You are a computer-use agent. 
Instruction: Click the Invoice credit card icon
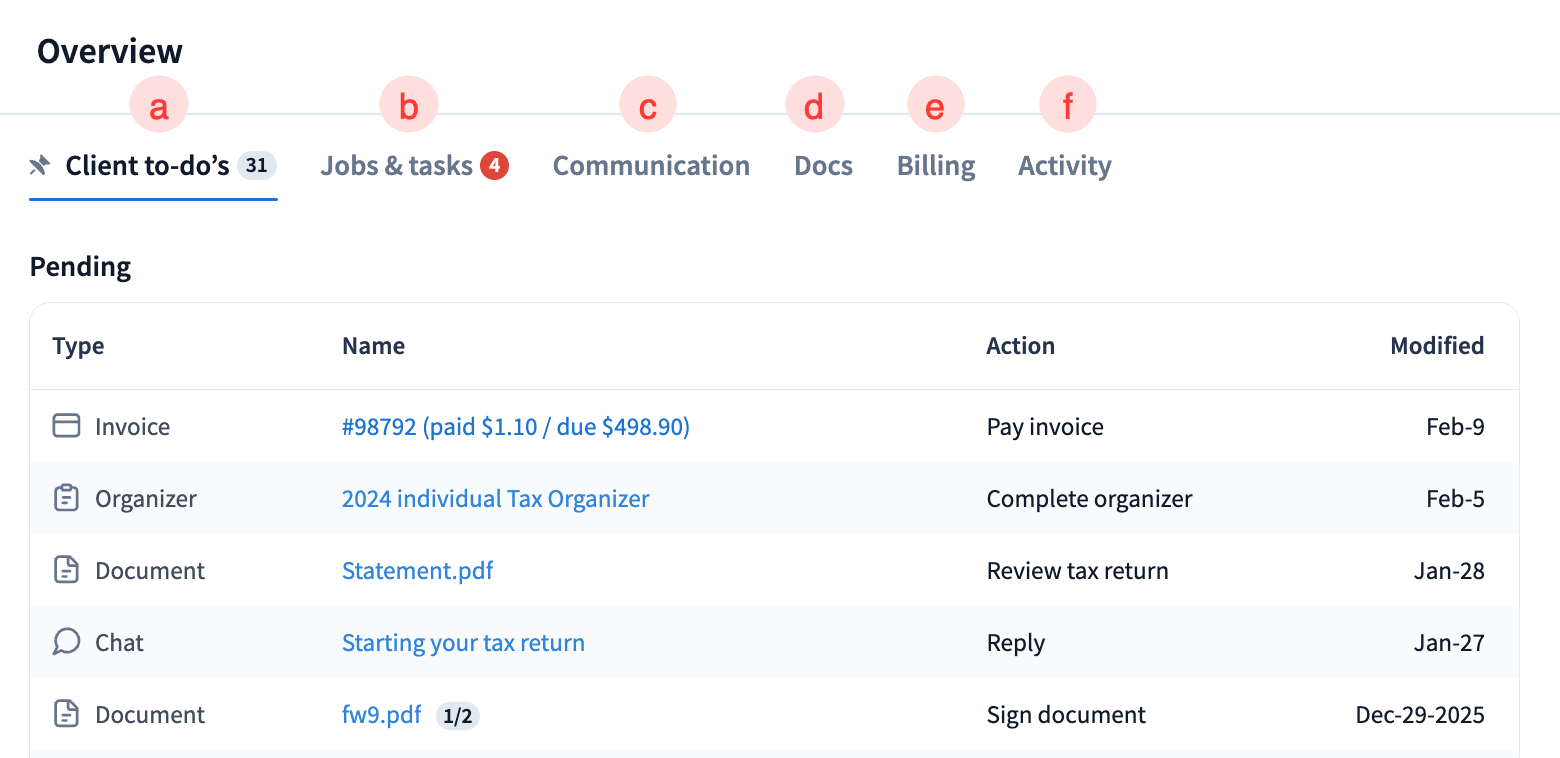click(66, 427)
